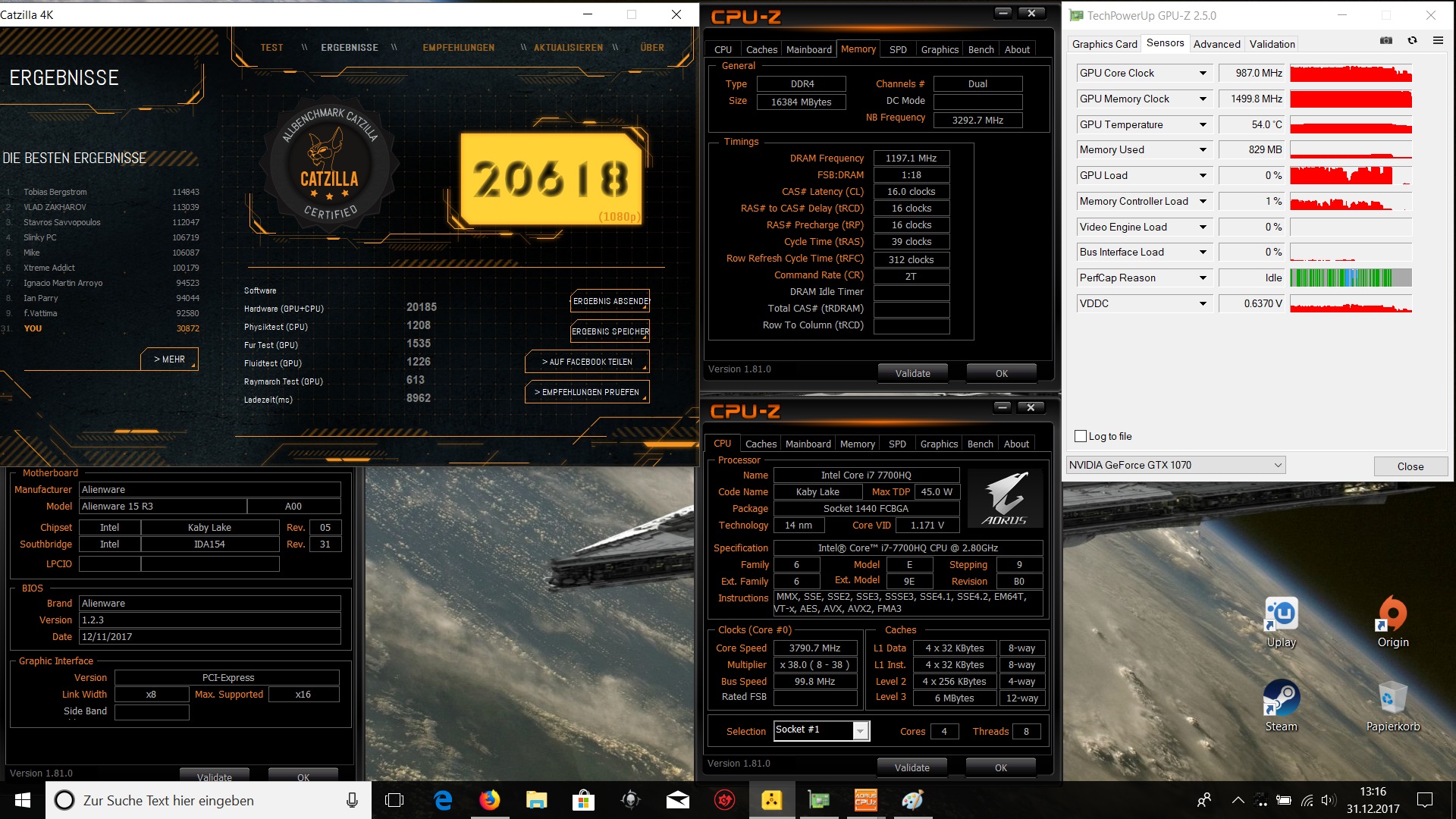Switch to GPU-Z Validation tab
The width and height of the screenshot is (1456, 819).
pyautogui.click(x=1272, y=44)
